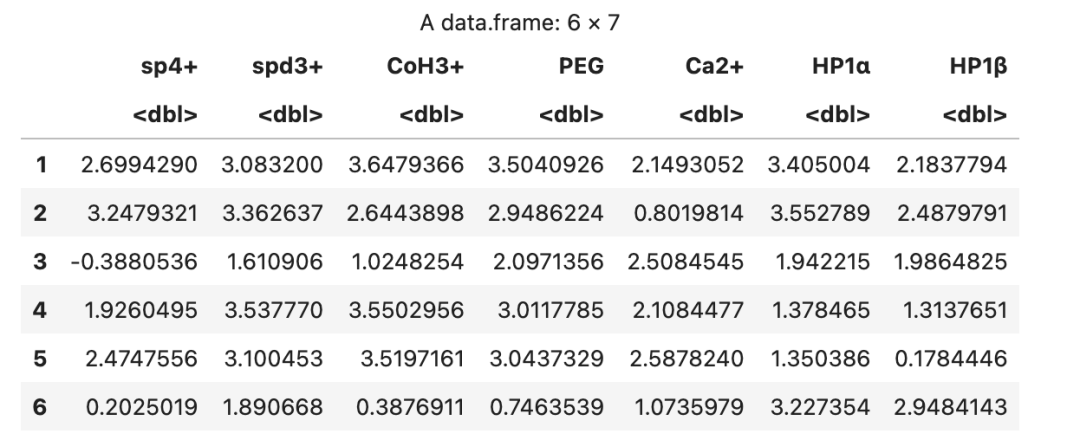
Task: Select cell containing 3.6479366
Action: click(406, 165)
